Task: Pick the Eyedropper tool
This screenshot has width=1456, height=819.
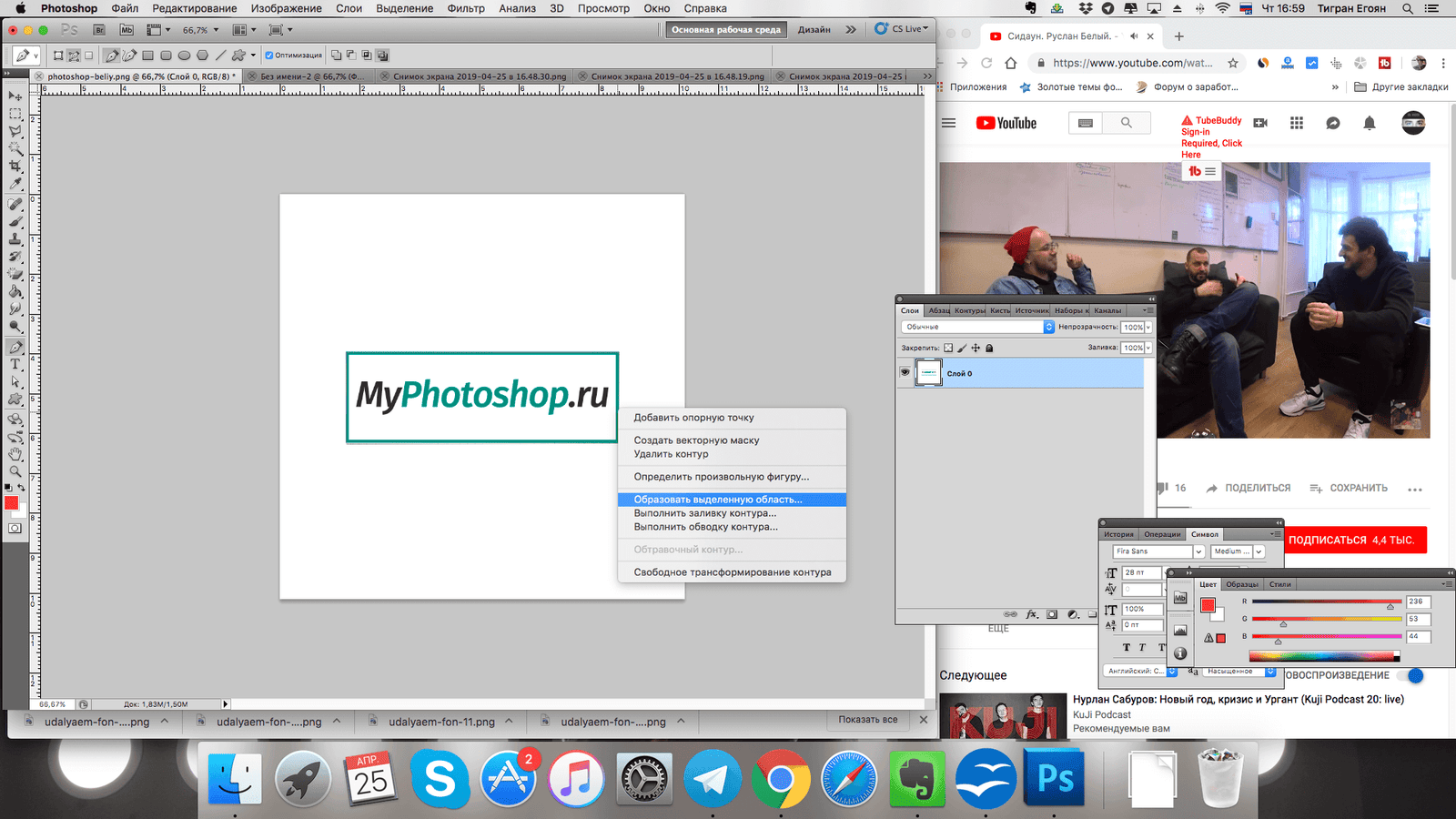Action: click(15, 185)
